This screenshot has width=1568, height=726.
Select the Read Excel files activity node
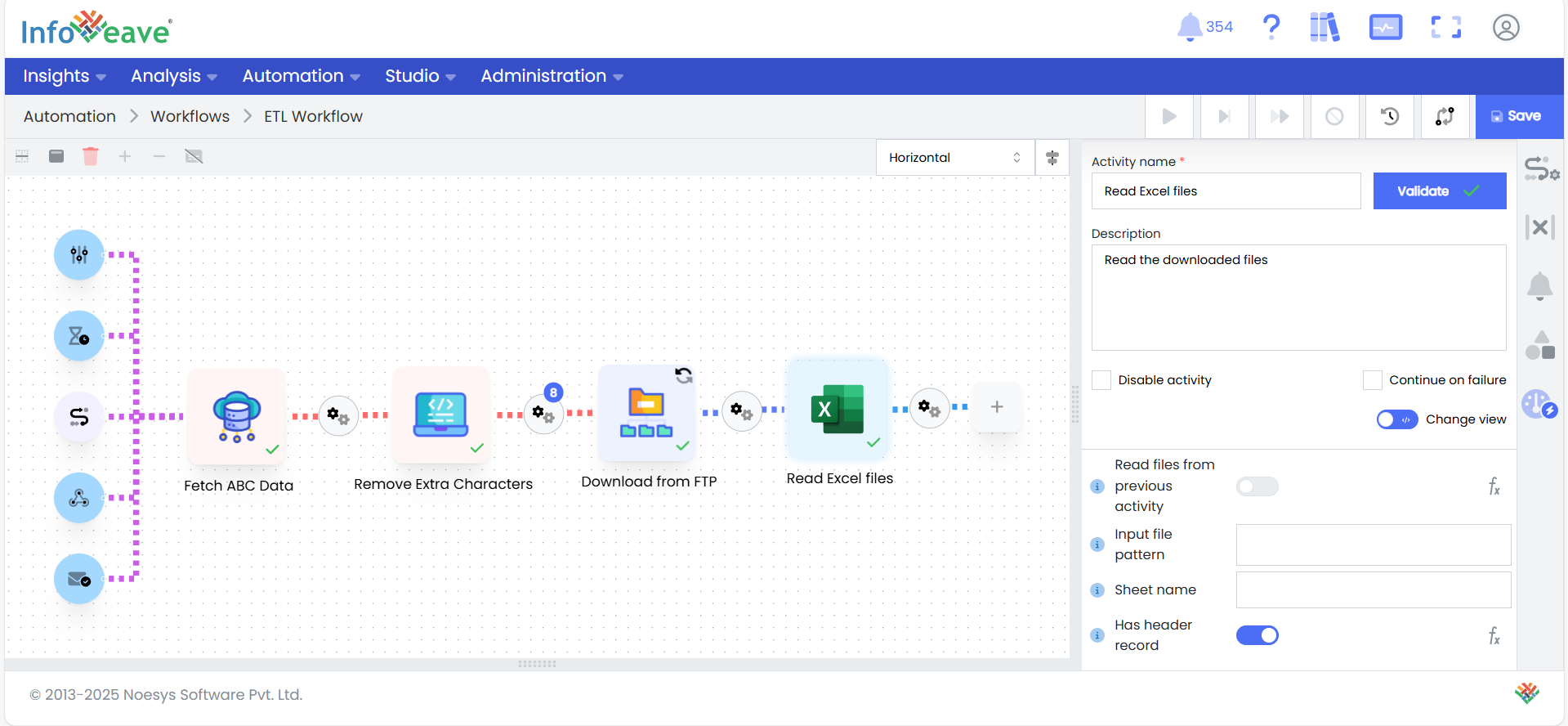click(838, 409)
